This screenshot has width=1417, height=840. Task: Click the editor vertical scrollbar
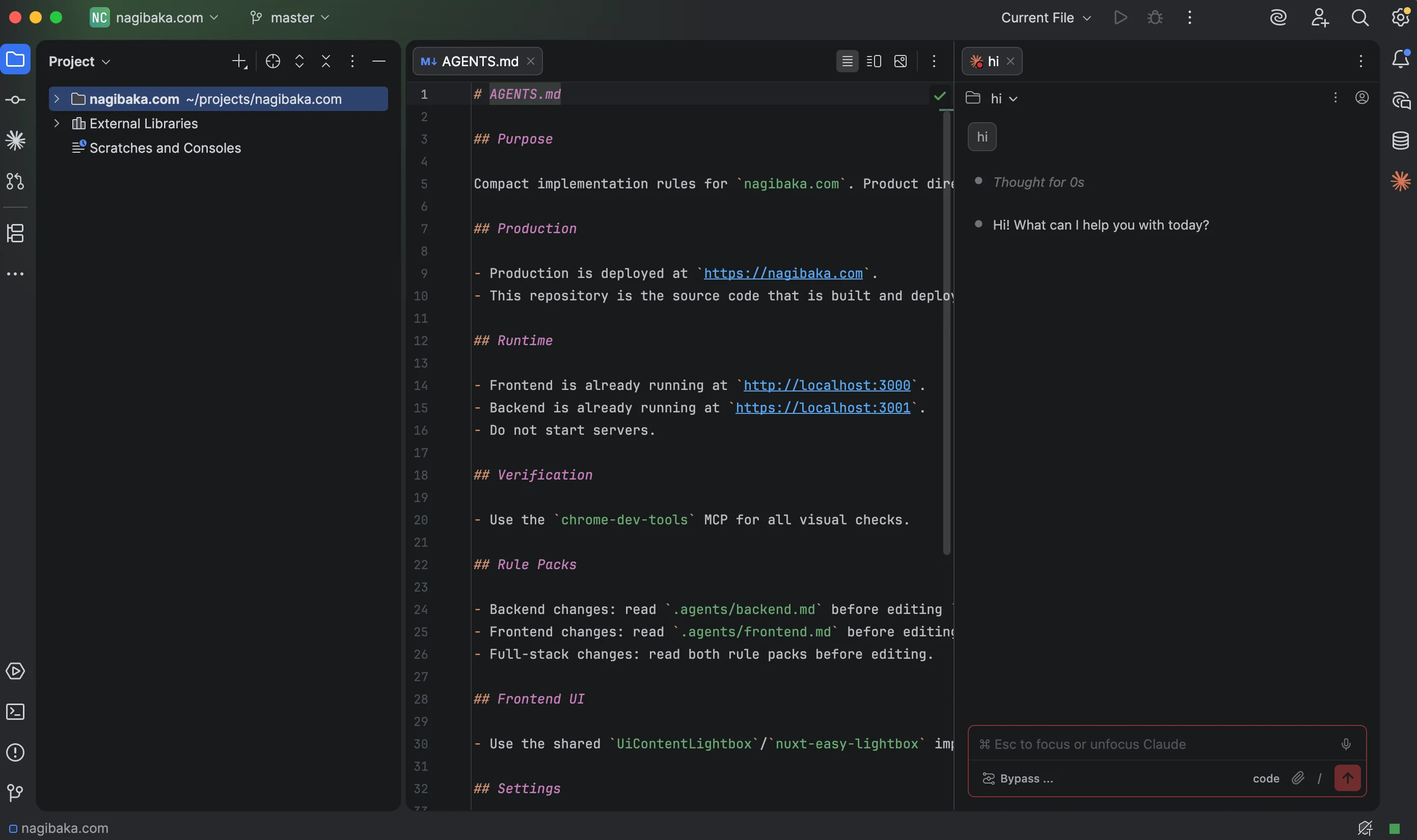tap(946, 332)
